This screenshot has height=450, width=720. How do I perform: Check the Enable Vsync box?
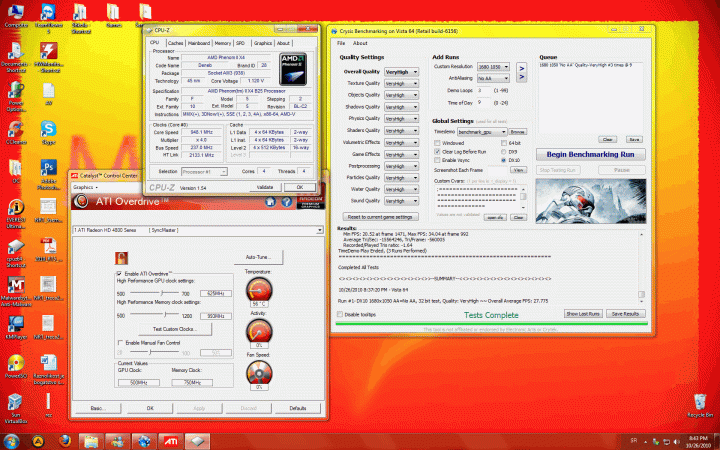point(437,160)
